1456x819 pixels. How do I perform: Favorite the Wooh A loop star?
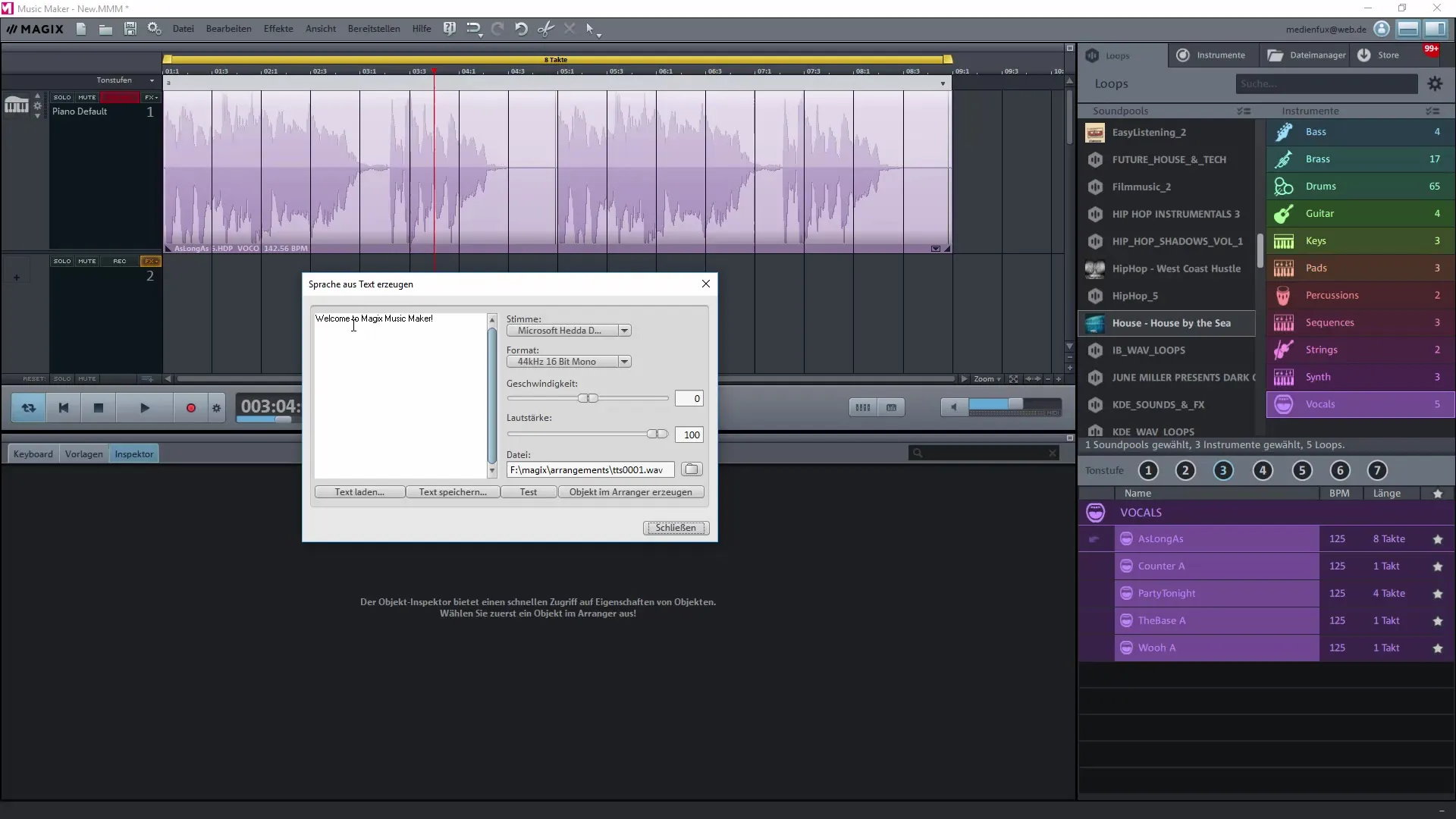point(1438,648)
